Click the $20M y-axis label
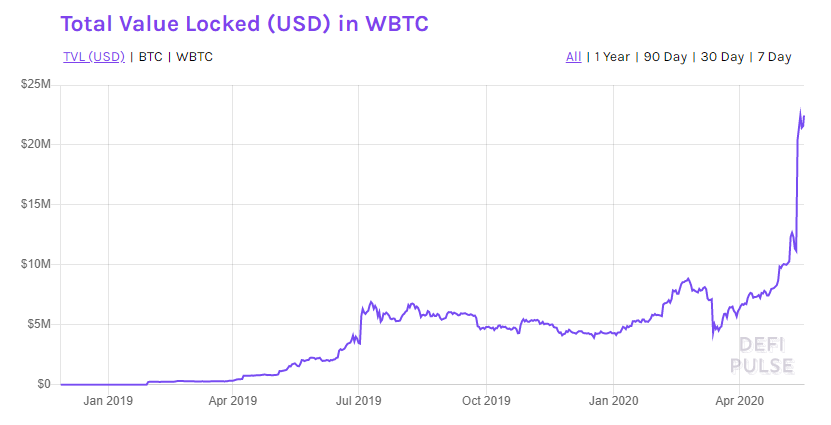The width and height of the screenshot is (831, 425). 36,145
